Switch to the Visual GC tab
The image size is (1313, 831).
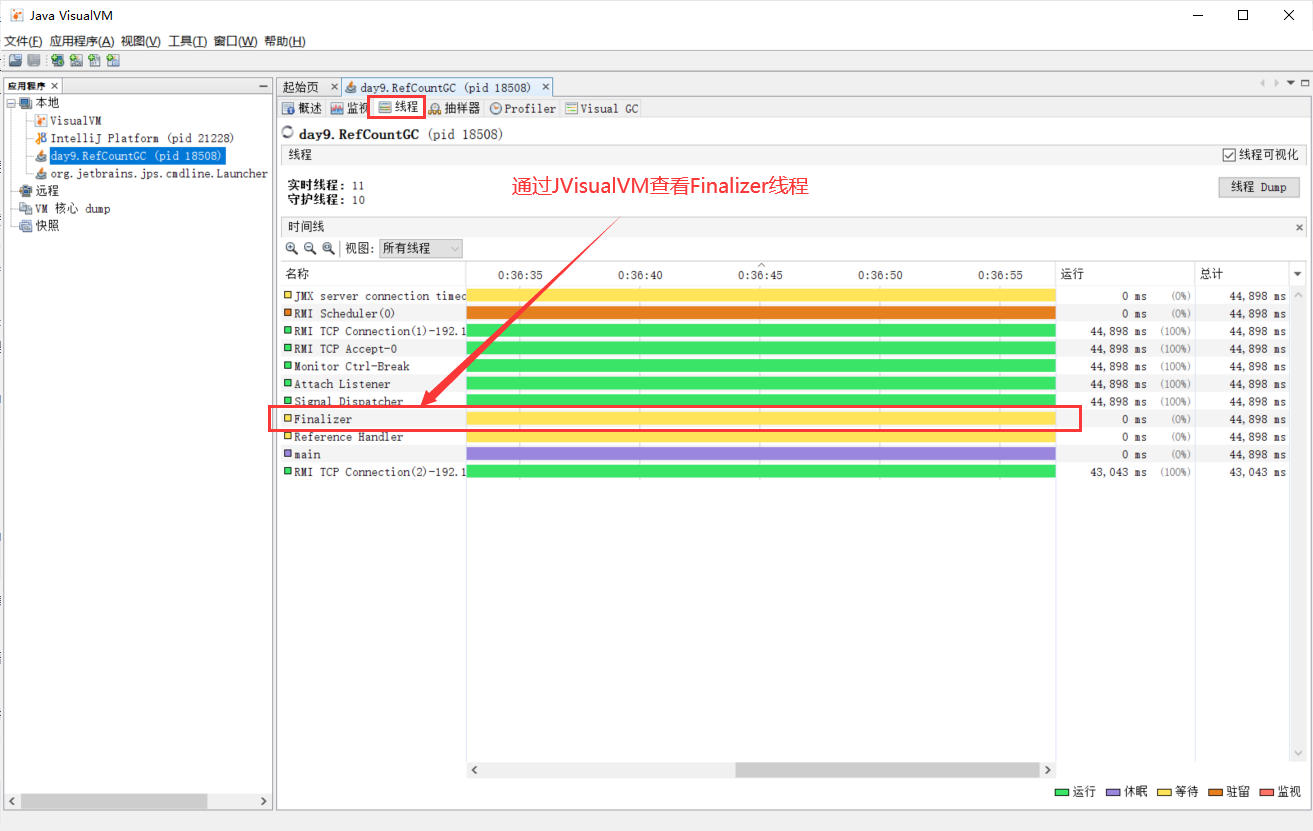(601, 108)
